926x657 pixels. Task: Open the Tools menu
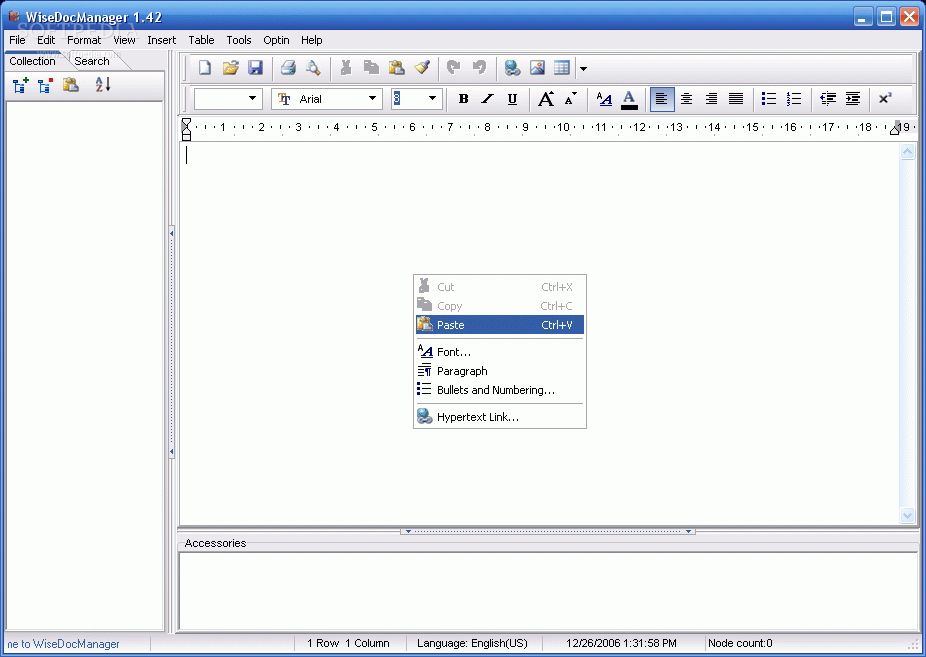(x=239, y=40)
